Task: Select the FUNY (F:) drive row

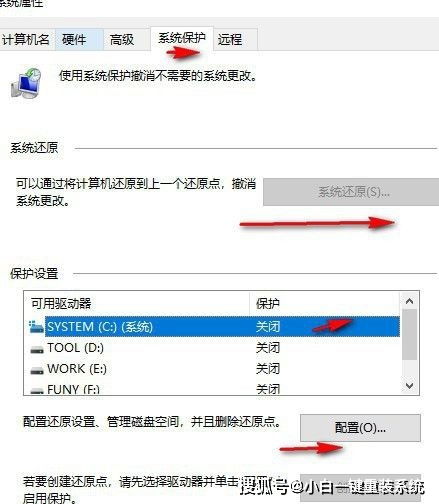Action: 213,388
